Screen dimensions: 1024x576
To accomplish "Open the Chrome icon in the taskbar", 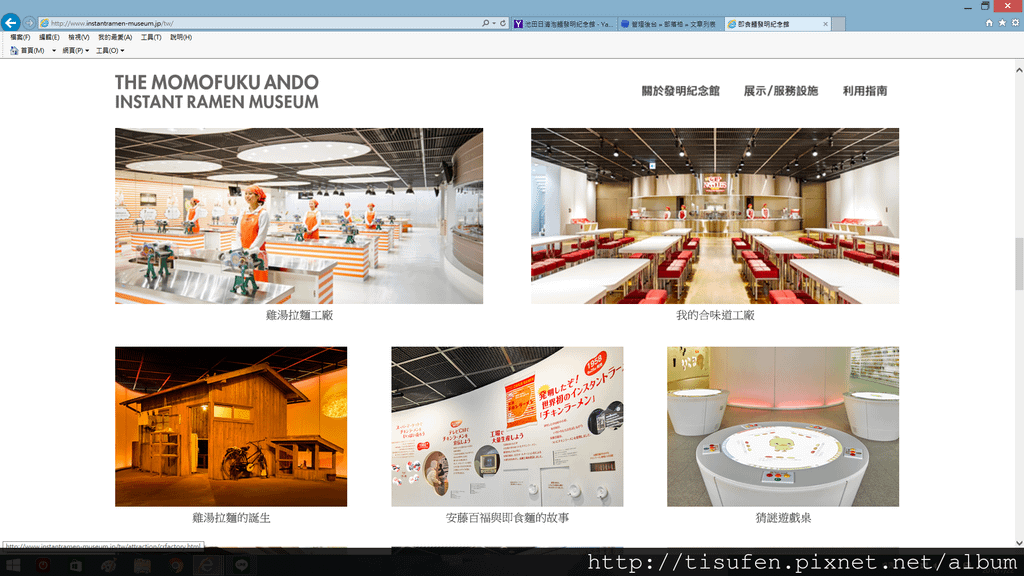I will (175, 565).
